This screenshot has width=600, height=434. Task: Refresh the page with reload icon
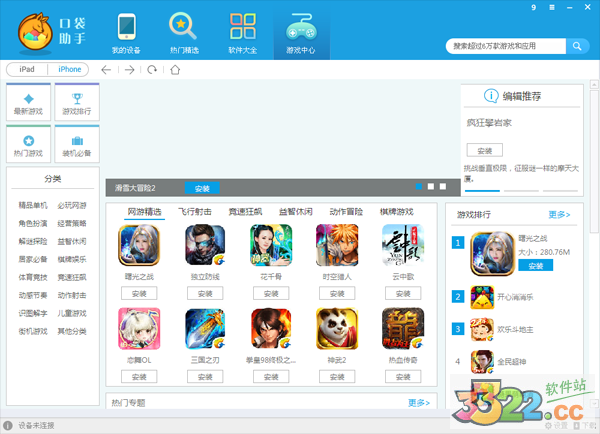[x=152, y=70]
